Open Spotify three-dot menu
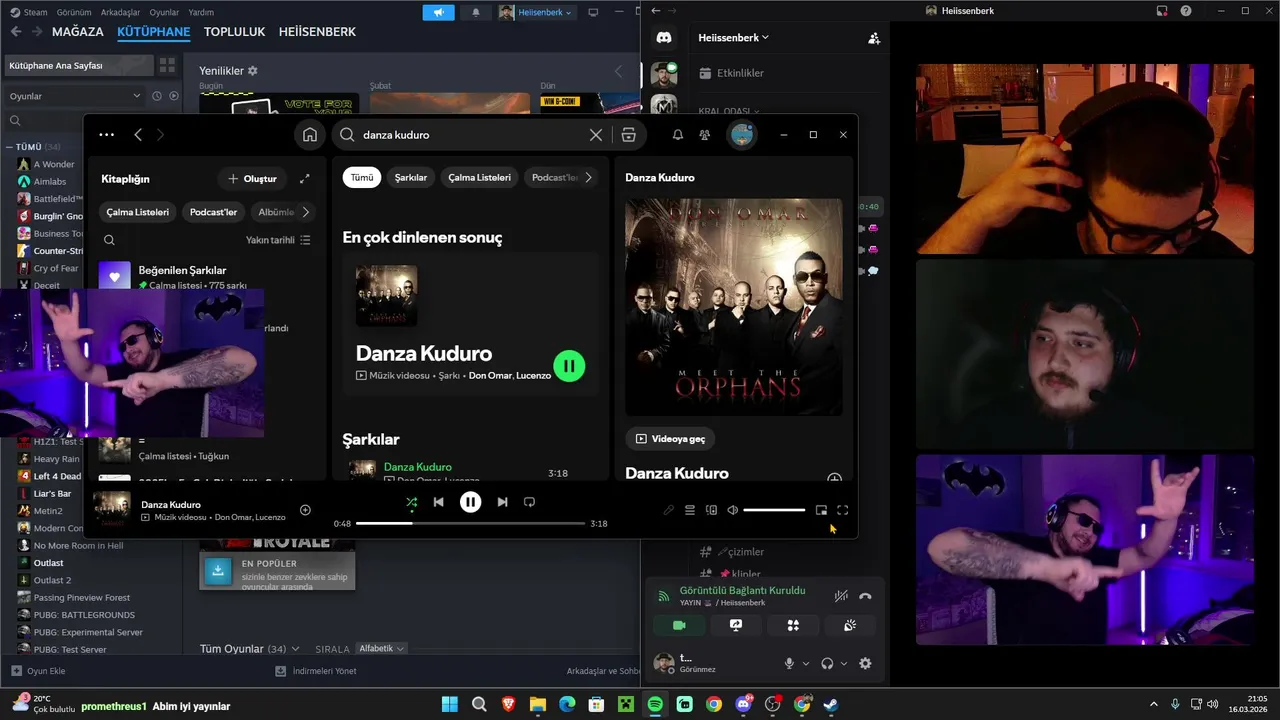 point(107,135)
